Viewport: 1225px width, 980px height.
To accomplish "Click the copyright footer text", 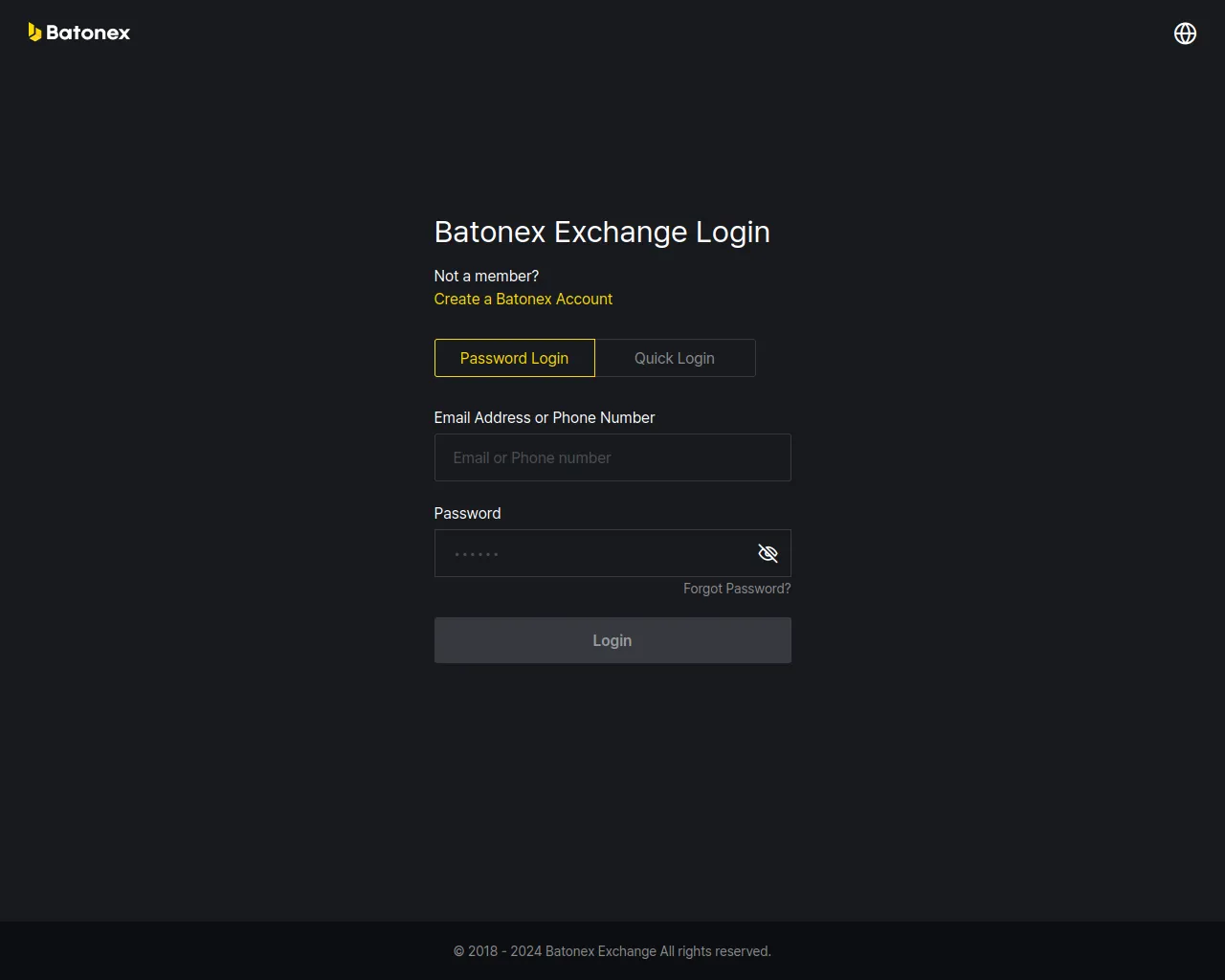I will point(612,951).
